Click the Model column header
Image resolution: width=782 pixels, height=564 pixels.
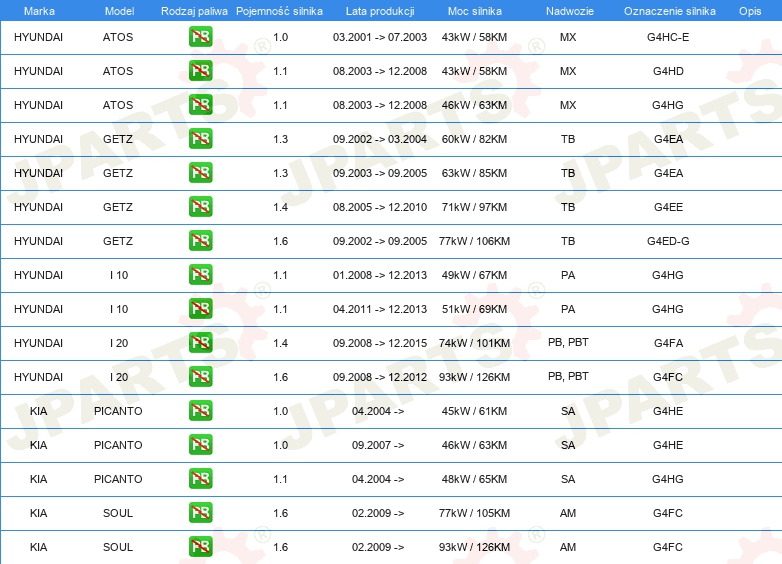click(119, 11)
